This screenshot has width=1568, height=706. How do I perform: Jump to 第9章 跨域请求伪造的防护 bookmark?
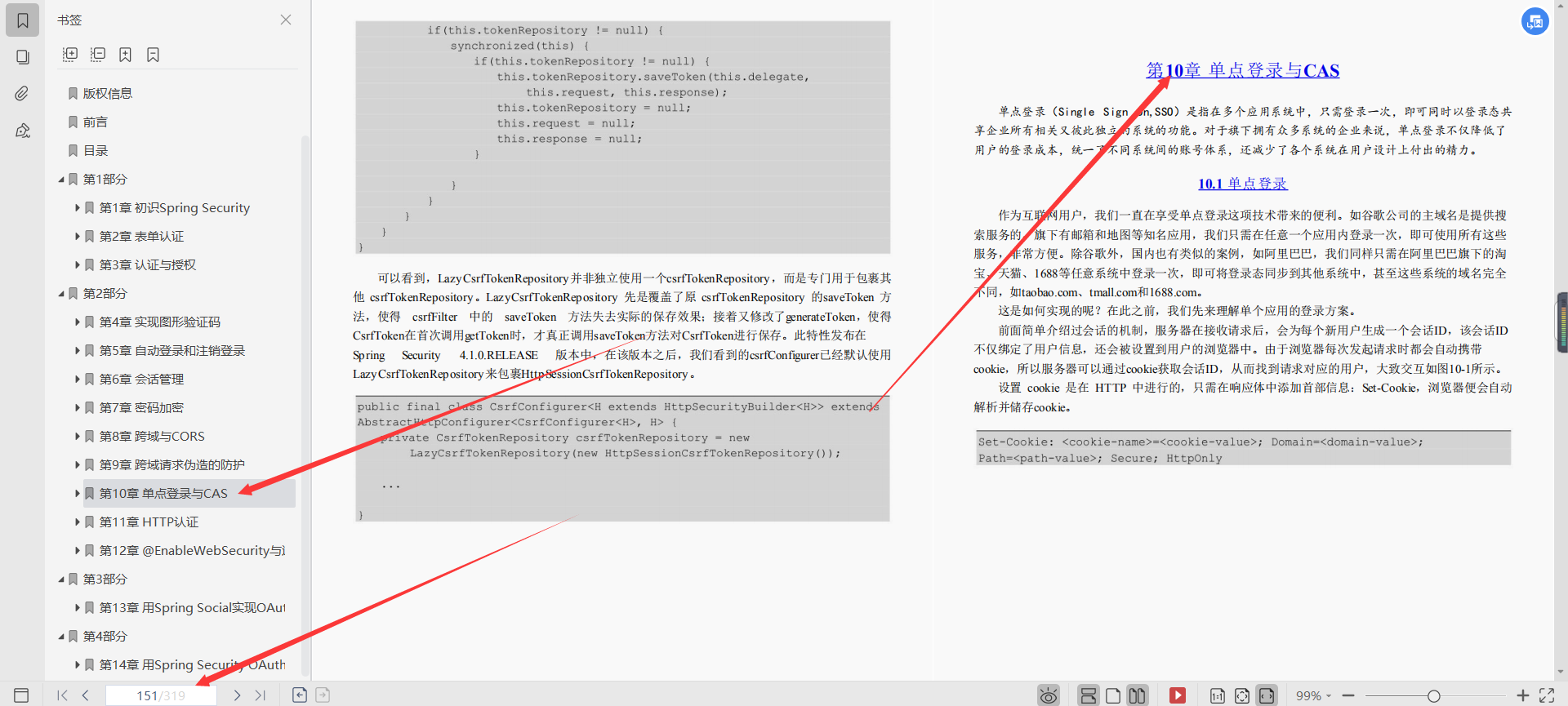coord(172,465)
